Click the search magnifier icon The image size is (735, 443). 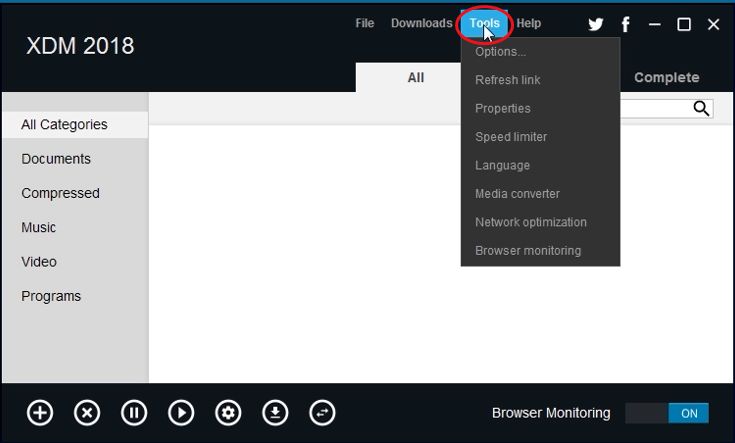(701, 108)
